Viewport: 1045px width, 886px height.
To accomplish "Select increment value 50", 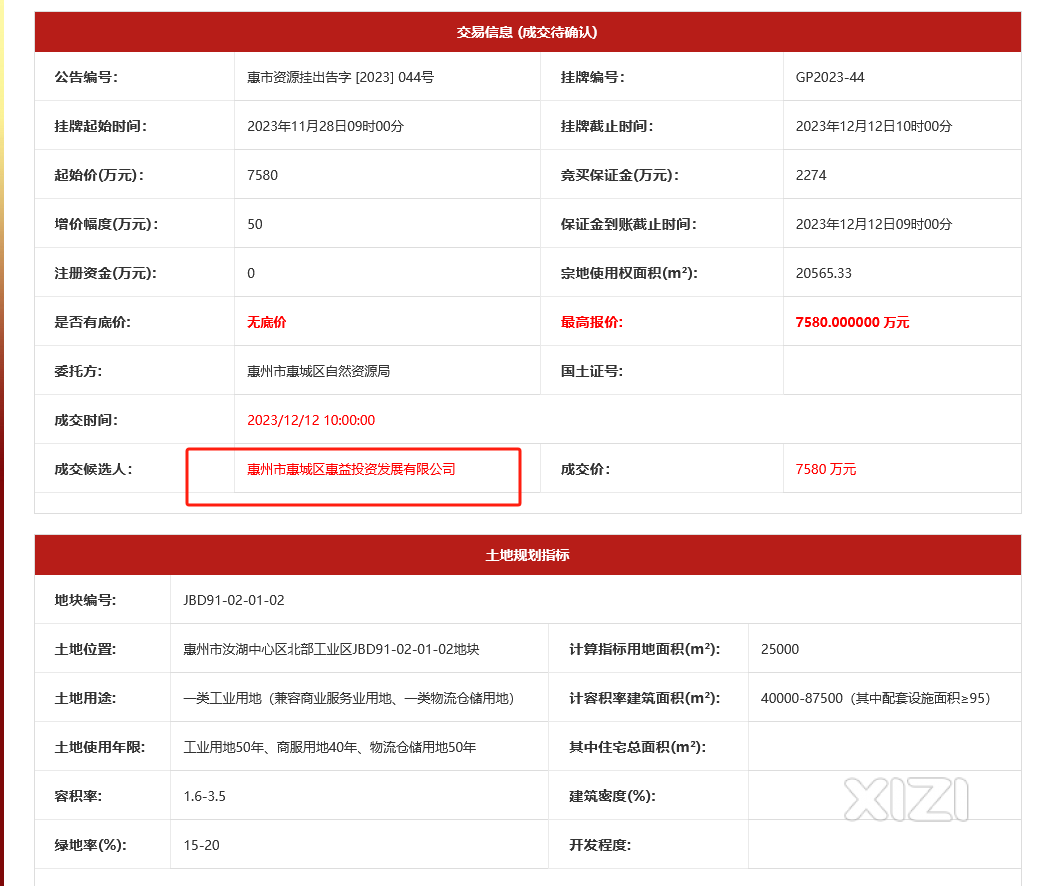I will [x=255, y=224].
